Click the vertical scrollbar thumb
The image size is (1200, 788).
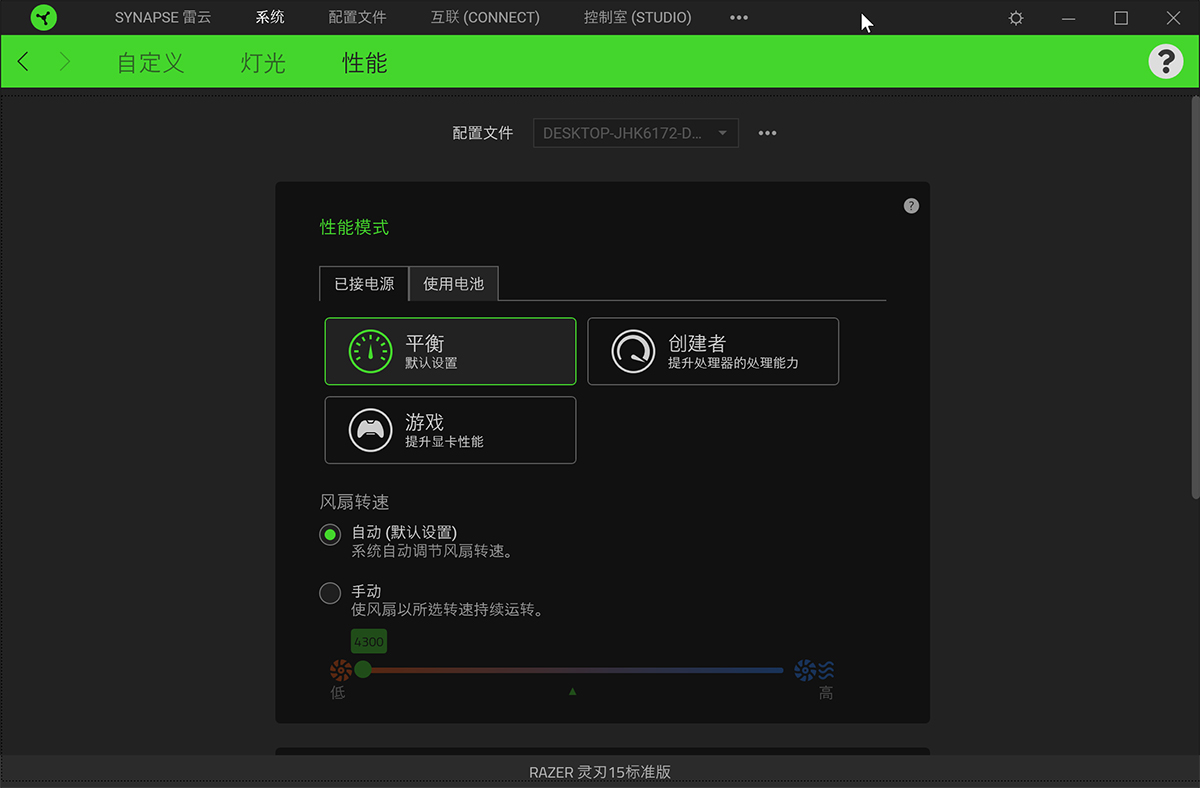click(1195, 297)
